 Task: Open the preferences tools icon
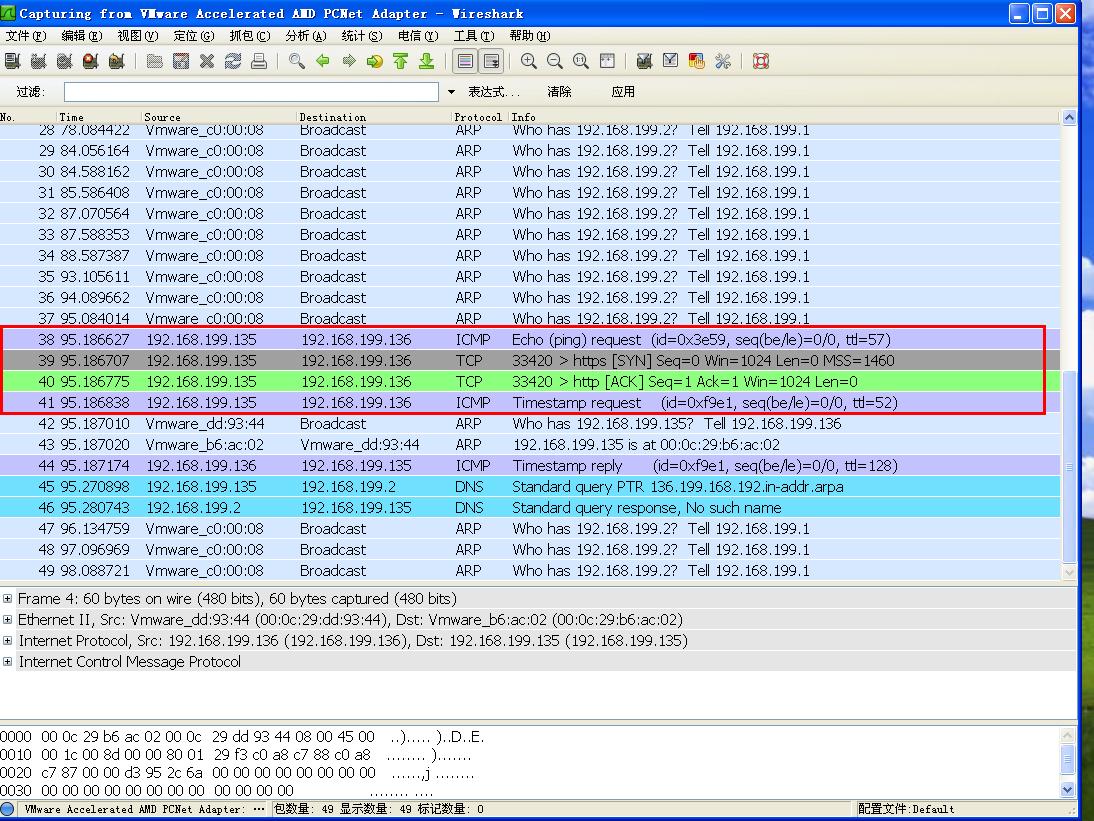(x=723, y=61)
